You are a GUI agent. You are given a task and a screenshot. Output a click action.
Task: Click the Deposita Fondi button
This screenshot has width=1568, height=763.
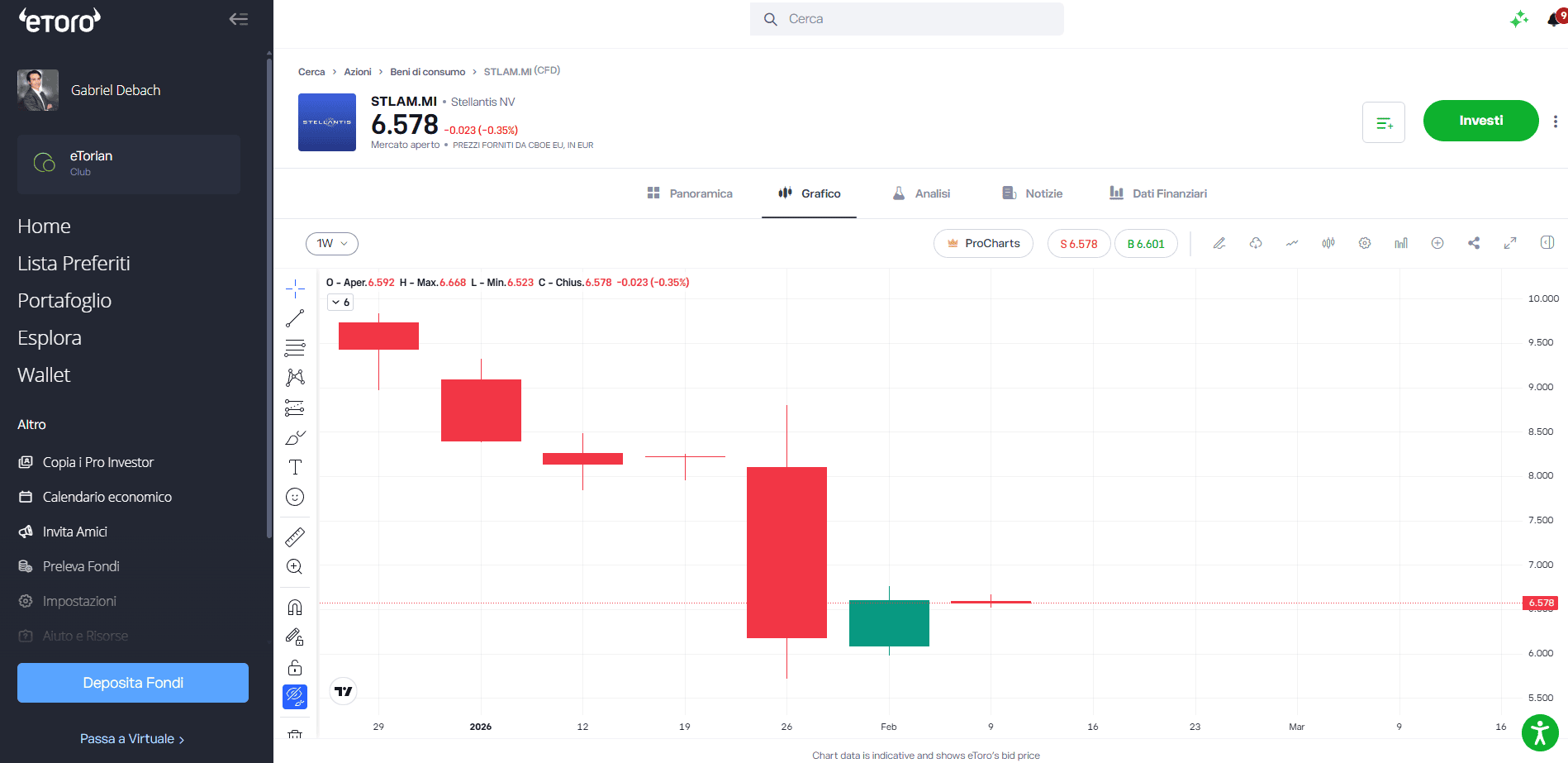133,683
